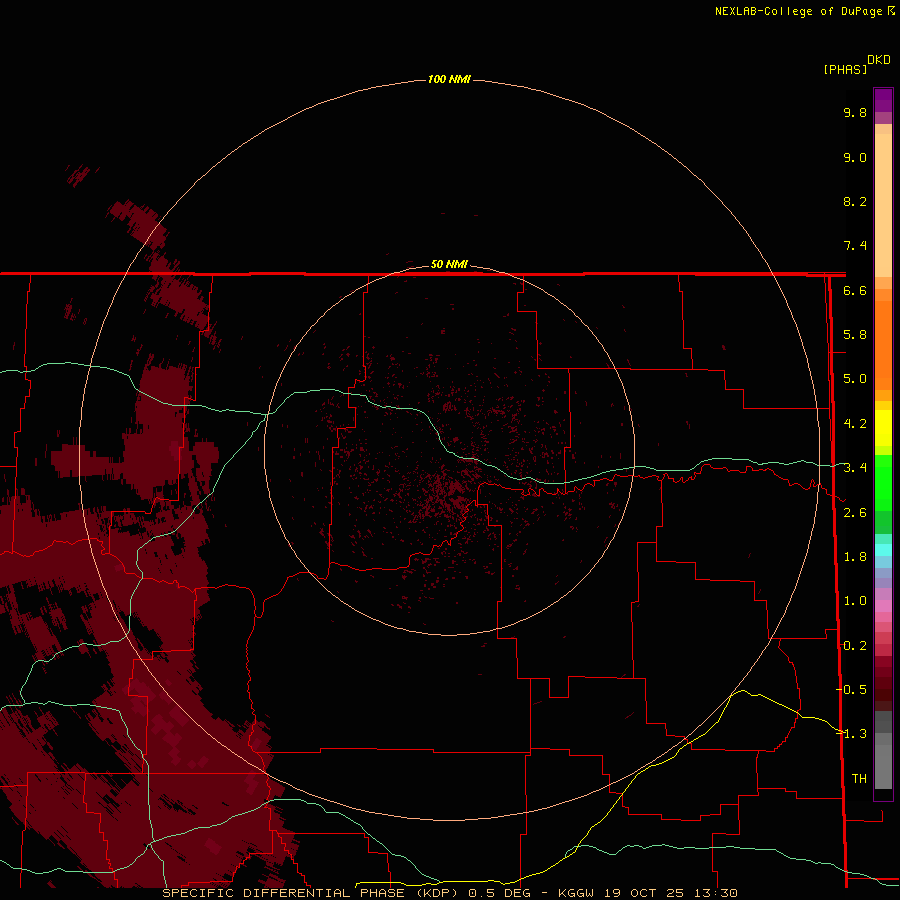Pick the pink band in color scale
The width and height of the screenshot is (900, 900).
click(883, 606)
